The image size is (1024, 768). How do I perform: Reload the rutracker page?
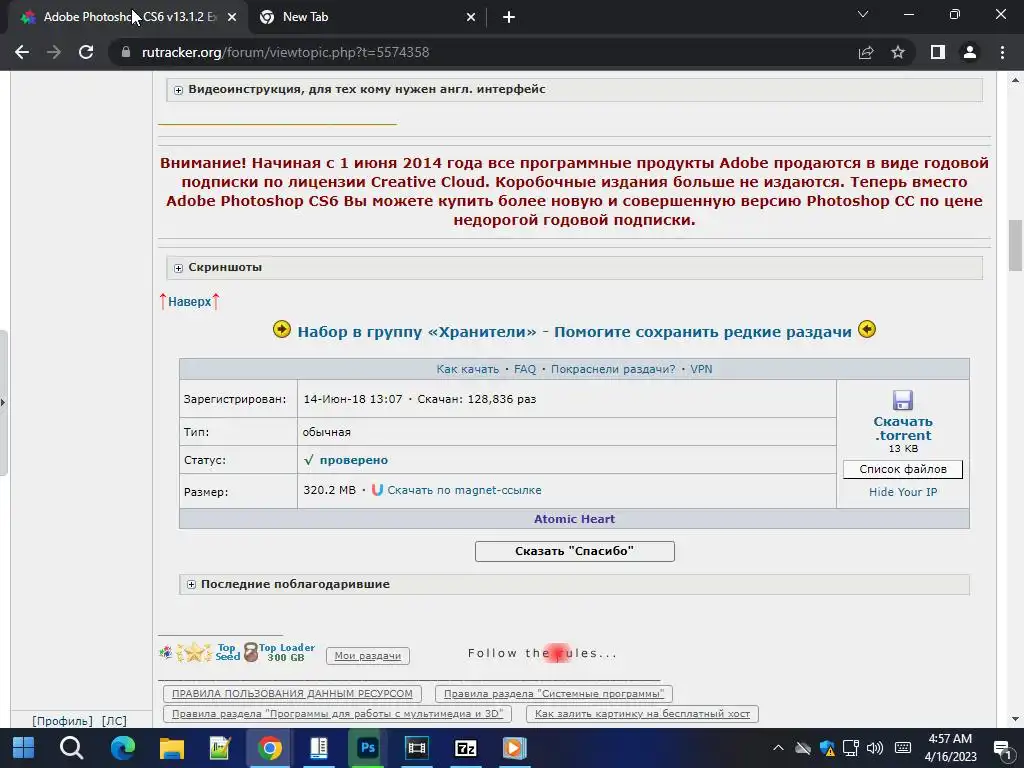tap(86, 52)
